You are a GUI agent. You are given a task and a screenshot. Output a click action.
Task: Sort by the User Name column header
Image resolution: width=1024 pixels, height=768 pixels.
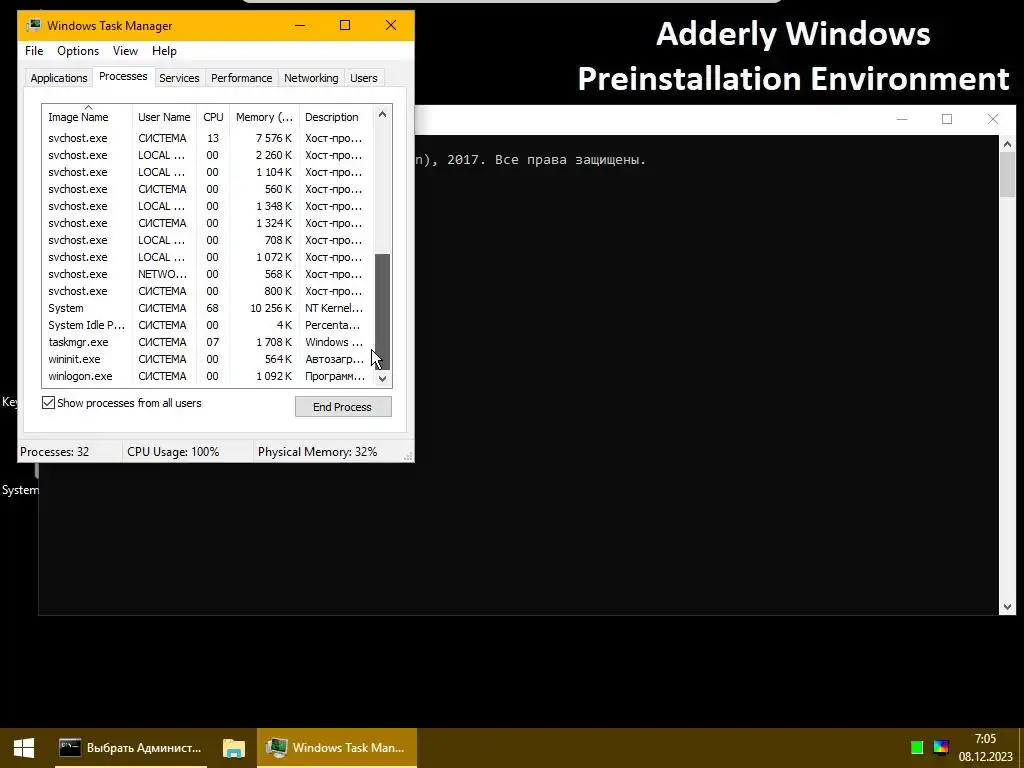164,117
